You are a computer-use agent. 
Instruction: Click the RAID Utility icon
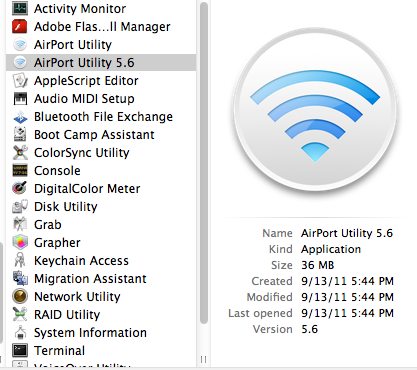tap(20, 314)
